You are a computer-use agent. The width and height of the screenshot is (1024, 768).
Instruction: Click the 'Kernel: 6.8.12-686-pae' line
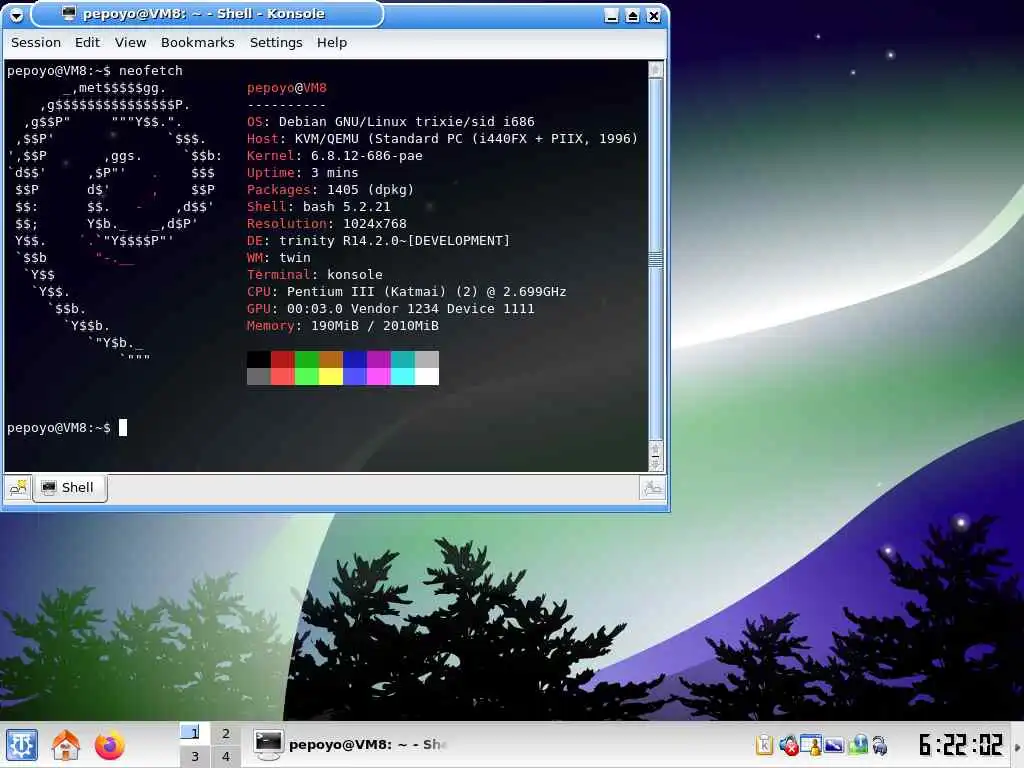point(334,155)
